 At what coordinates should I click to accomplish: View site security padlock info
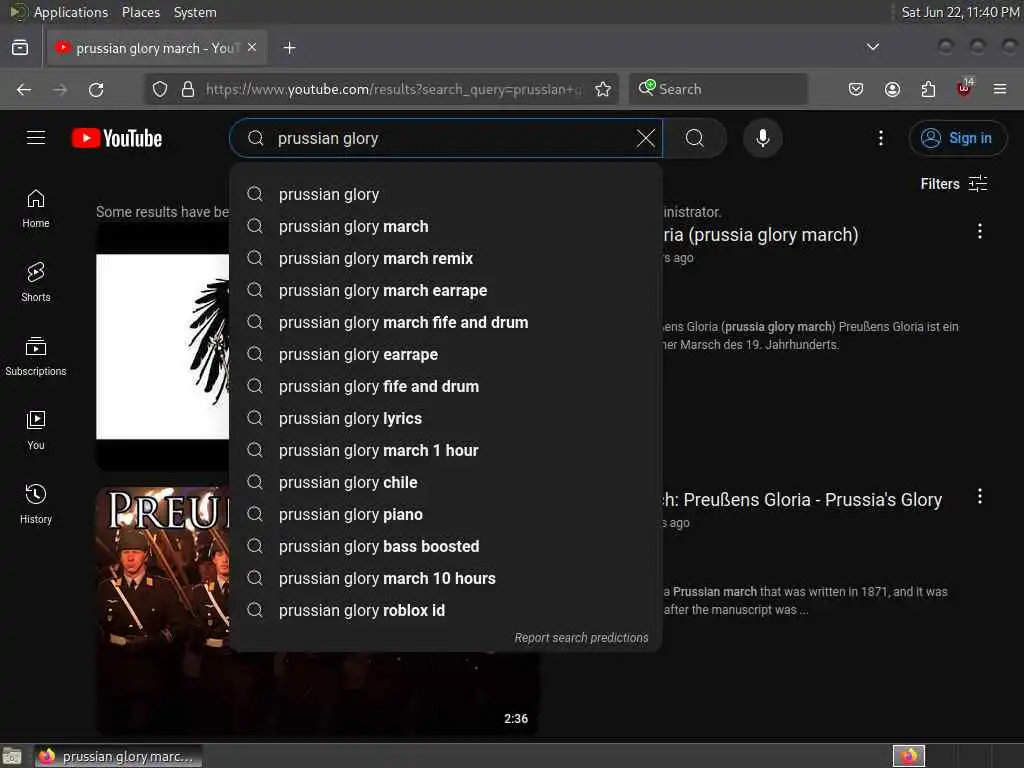(188, 89)
